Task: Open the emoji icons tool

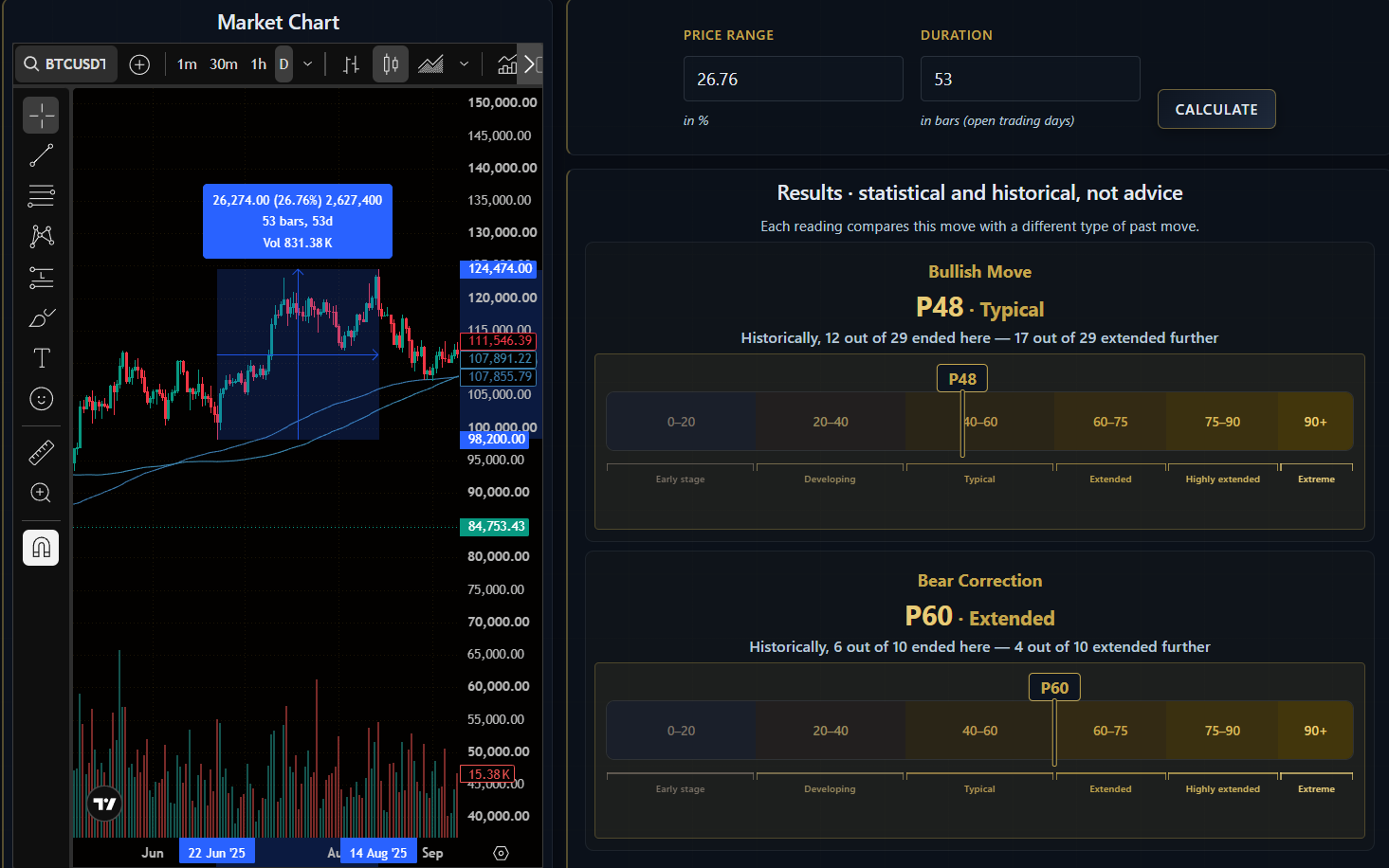Action: coord(41,399)
